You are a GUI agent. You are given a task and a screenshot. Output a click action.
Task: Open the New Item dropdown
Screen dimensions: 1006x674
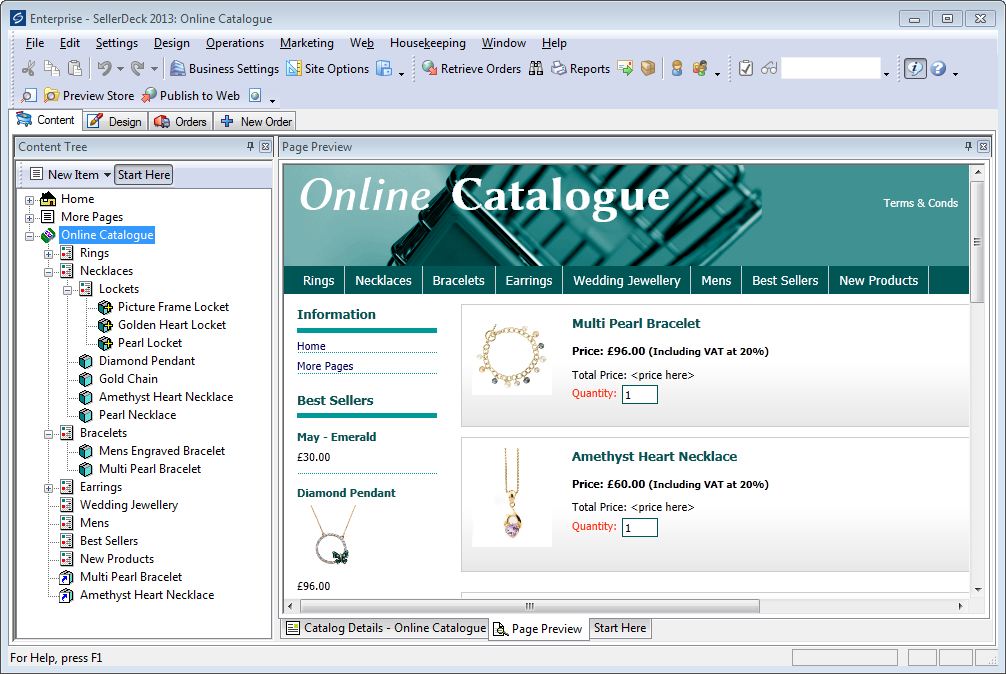pyautogui.click(x=107, y=175)
